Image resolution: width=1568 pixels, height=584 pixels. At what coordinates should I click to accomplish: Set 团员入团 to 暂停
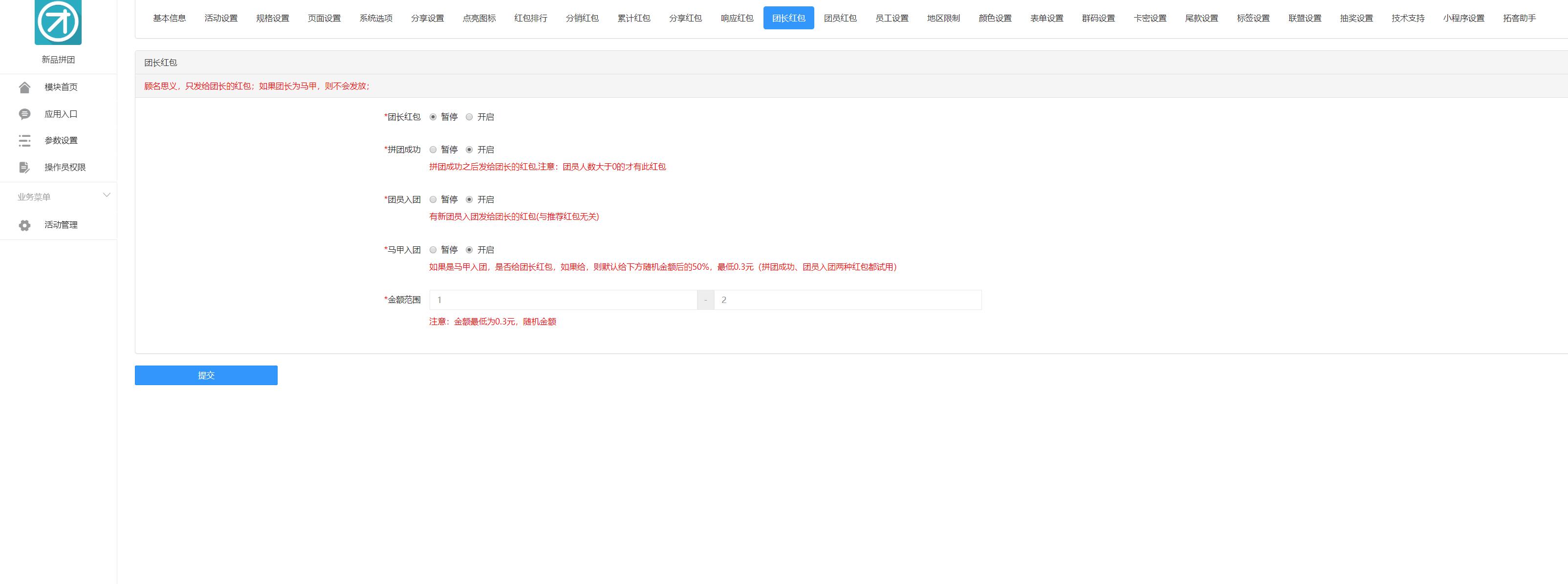pos(433,199)
